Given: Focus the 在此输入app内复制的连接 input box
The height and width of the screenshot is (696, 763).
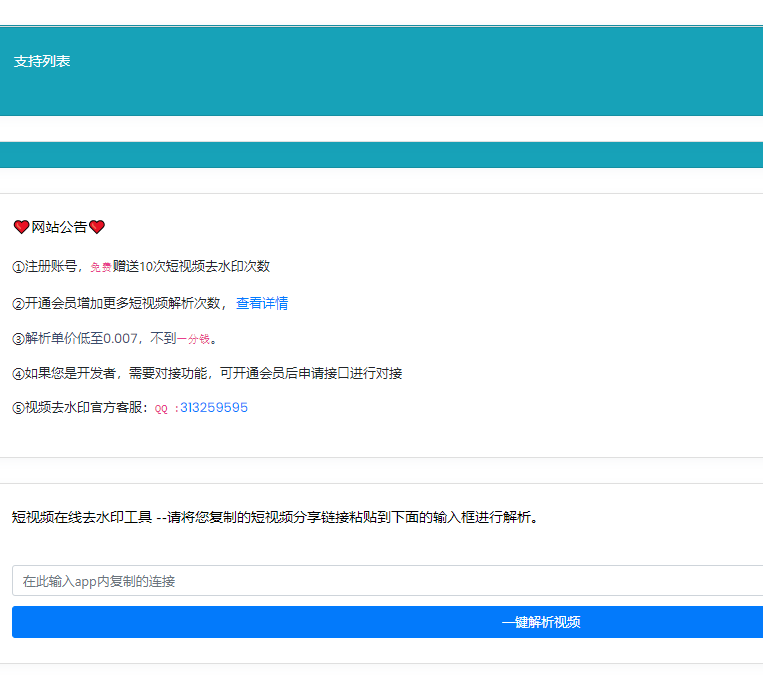Looking at the screenshot, I should pyautogui.click(x=387, y=581).
